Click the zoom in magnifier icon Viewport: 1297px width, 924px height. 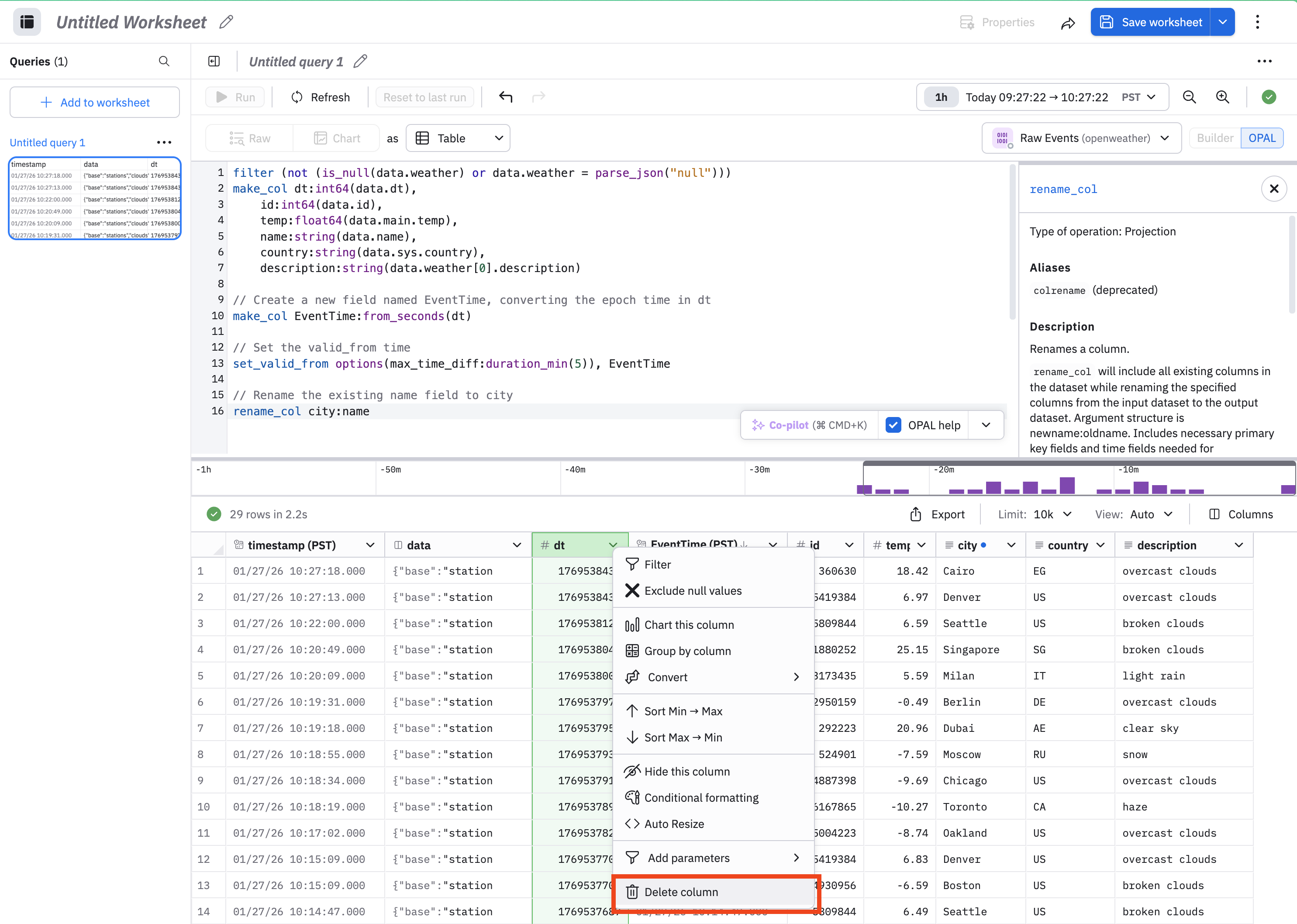click(x=1222, y=97)
